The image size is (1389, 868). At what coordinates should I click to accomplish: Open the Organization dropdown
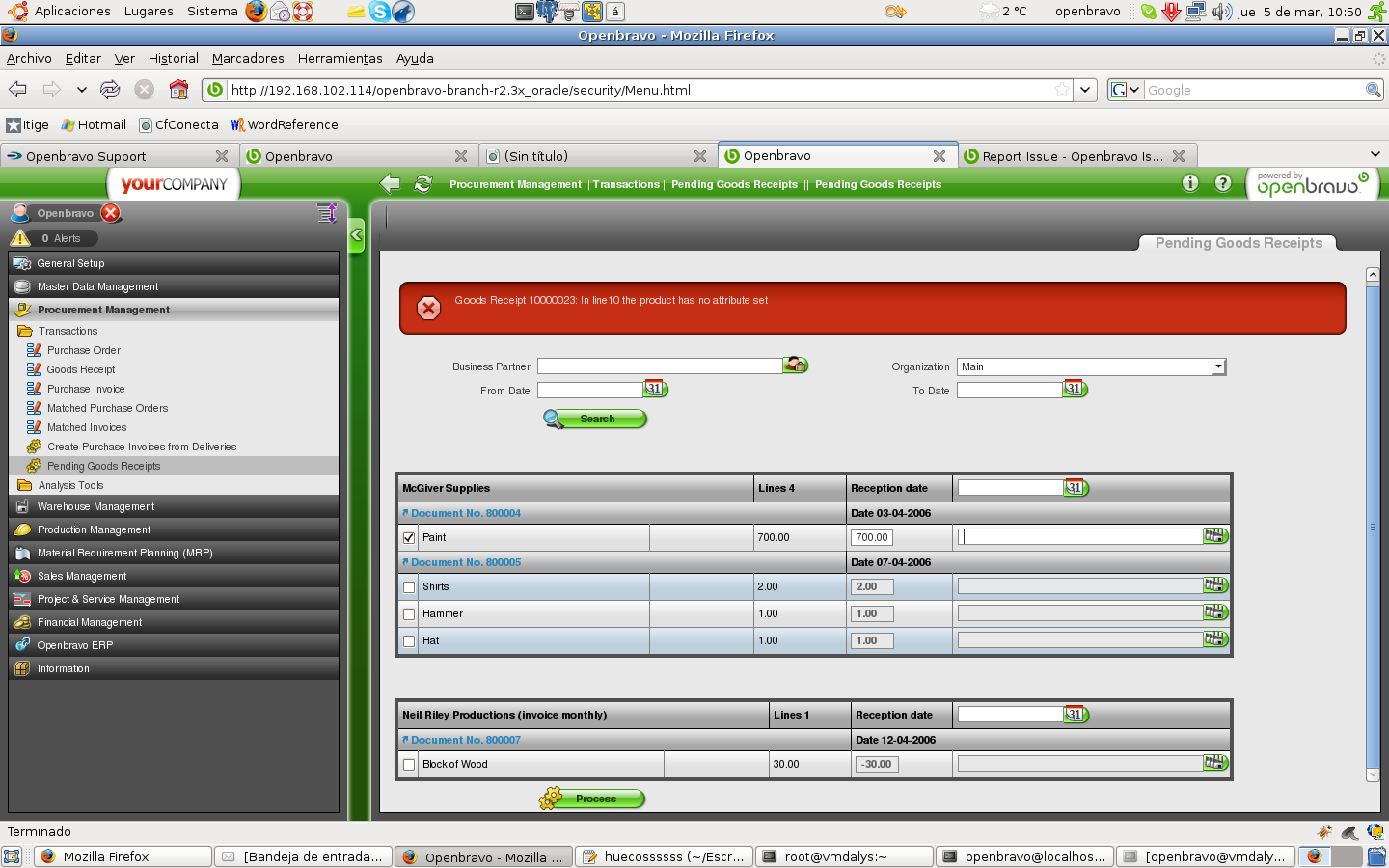tap(1218, 366)
